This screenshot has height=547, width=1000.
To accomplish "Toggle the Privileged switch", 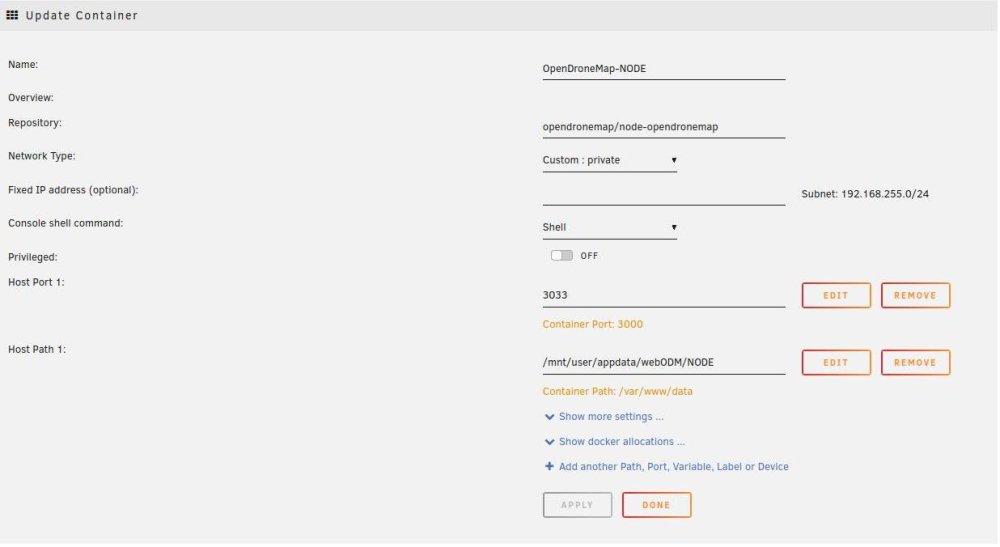I will 561,256.
